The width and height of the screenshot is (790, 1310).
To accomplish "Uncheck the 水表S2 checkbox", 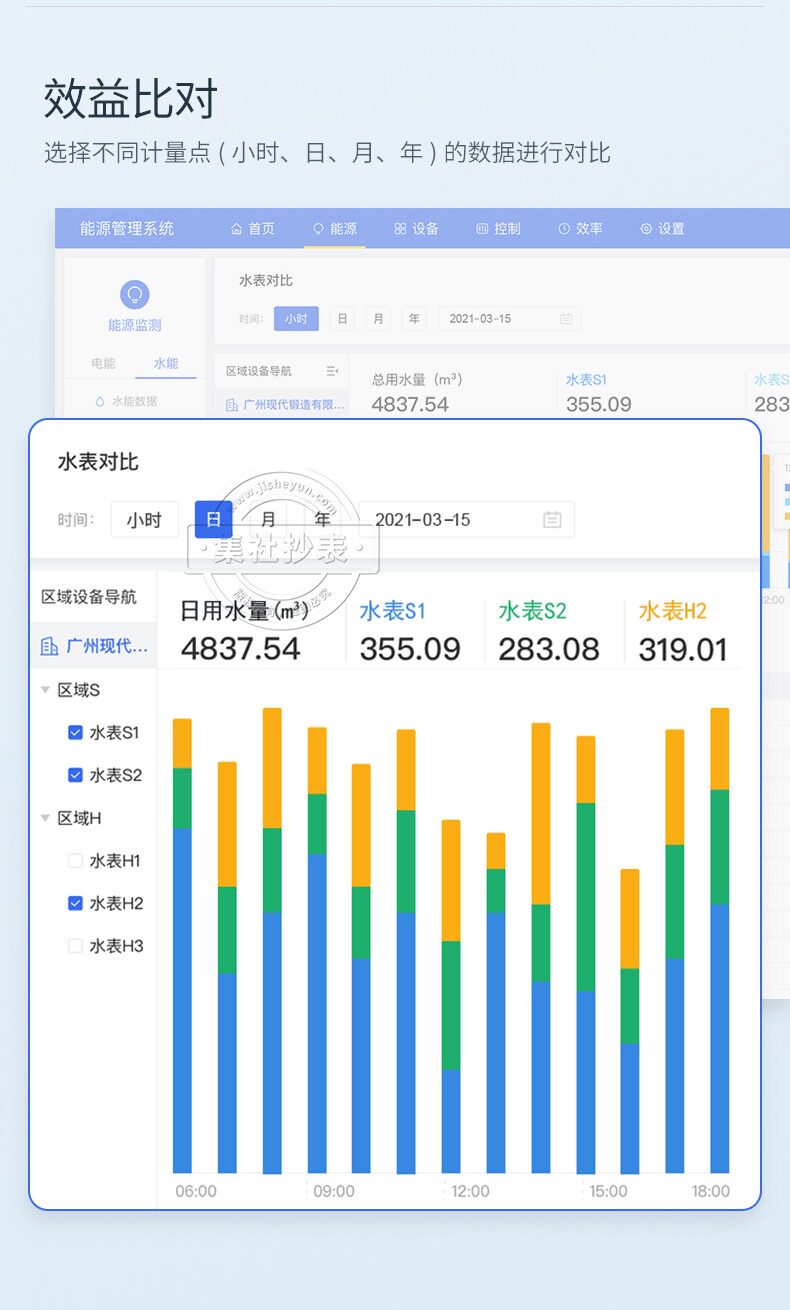I will point(75,775).
